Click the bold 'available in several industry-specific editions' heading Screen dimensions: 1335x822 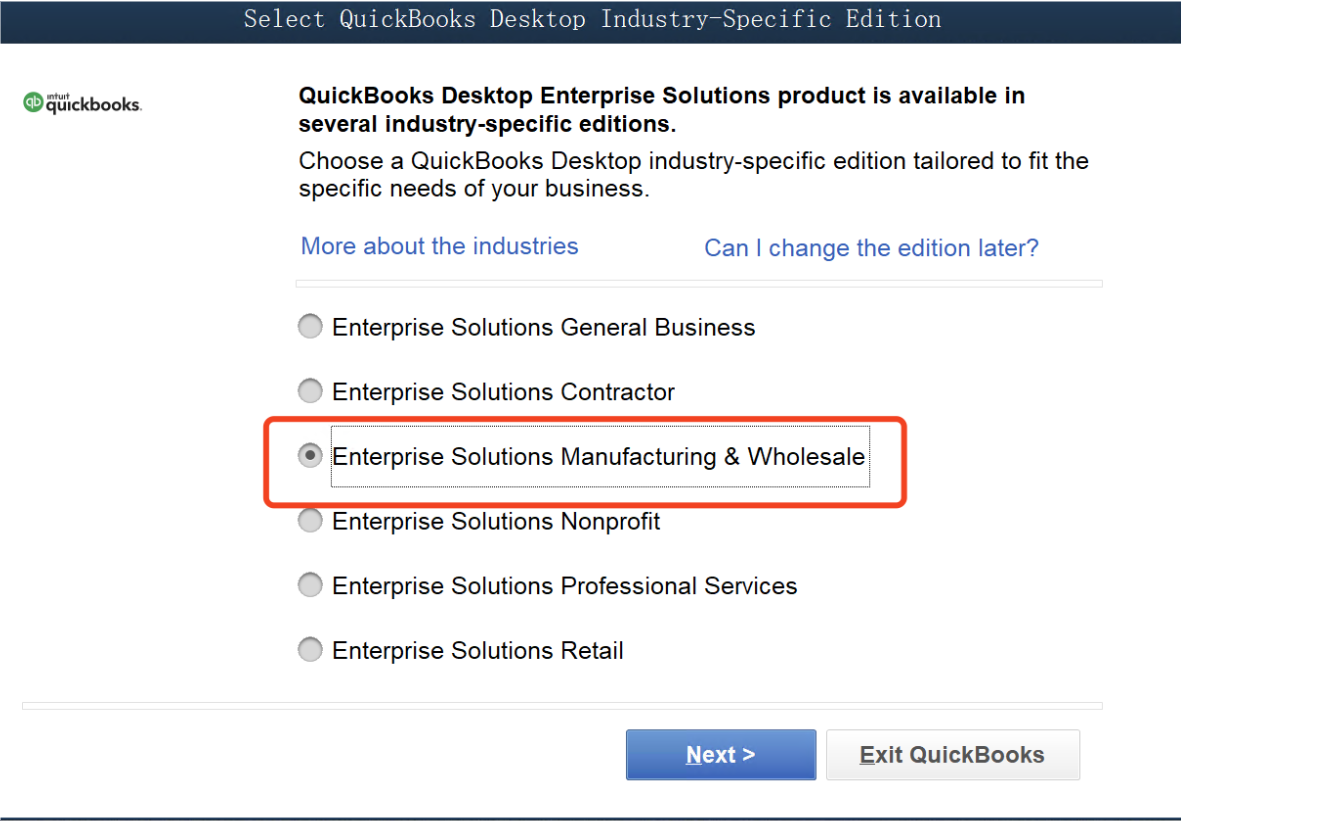click(662, 110)
